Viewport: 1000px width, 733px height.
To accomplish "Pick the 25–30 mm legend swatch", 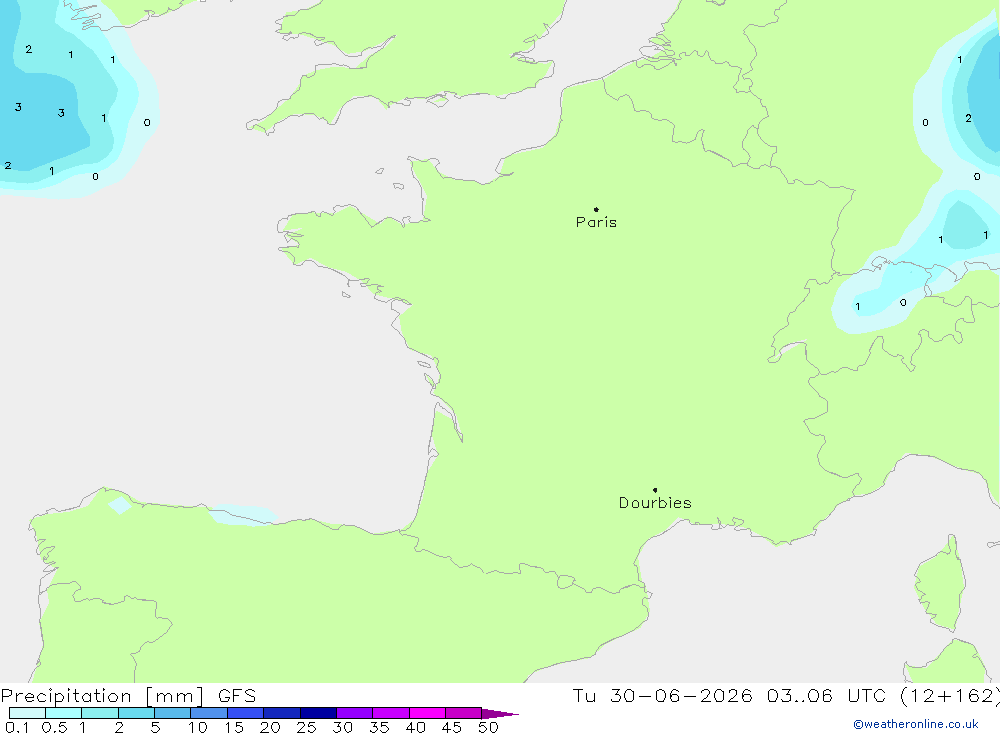I will point(318,713).
